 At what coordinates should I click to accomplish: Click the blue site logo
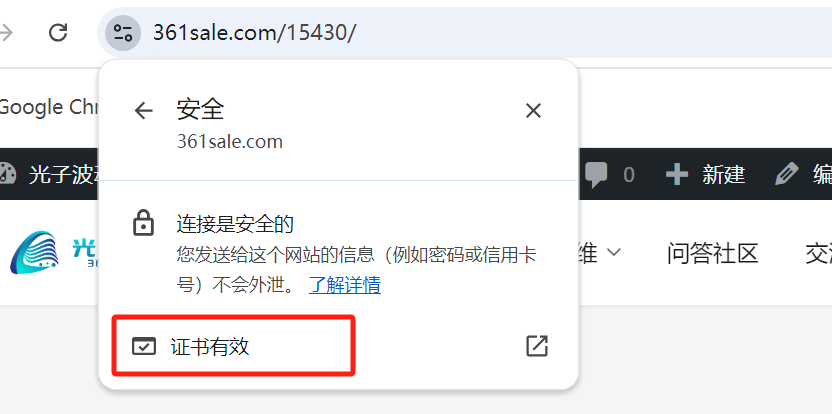[x=34, y=252]
